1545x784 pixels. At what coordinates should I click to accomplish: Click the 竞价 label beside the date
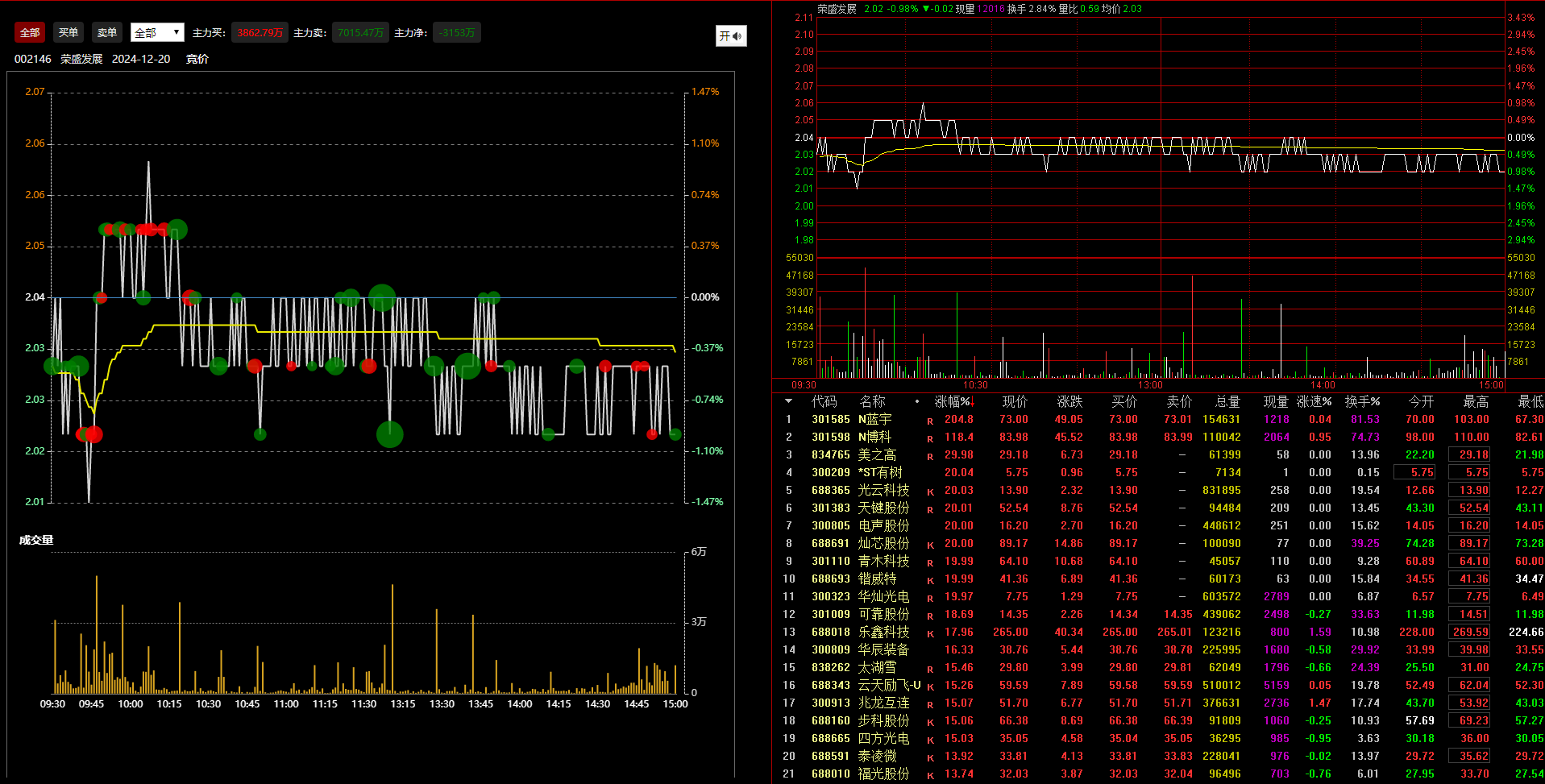point(197,59)
